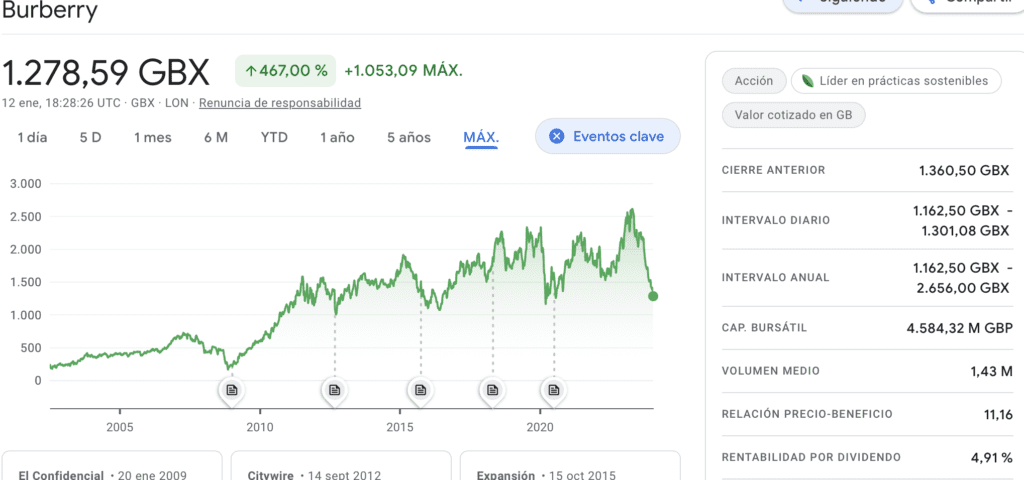The image size is (1024, 480).
Task: Click the Burberry title
Action: pyautogui.click(x=50, y=10)
